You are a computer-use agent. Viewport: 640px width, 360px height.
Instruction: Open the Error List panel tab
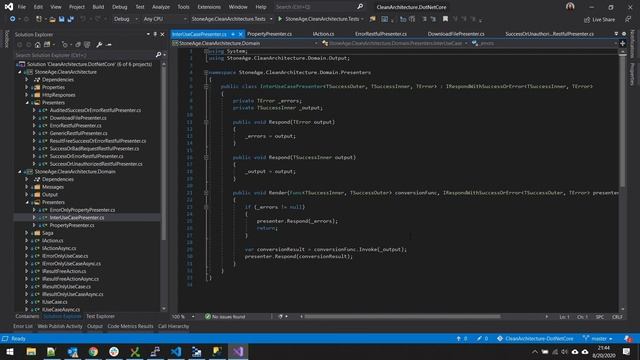[22, 326]
